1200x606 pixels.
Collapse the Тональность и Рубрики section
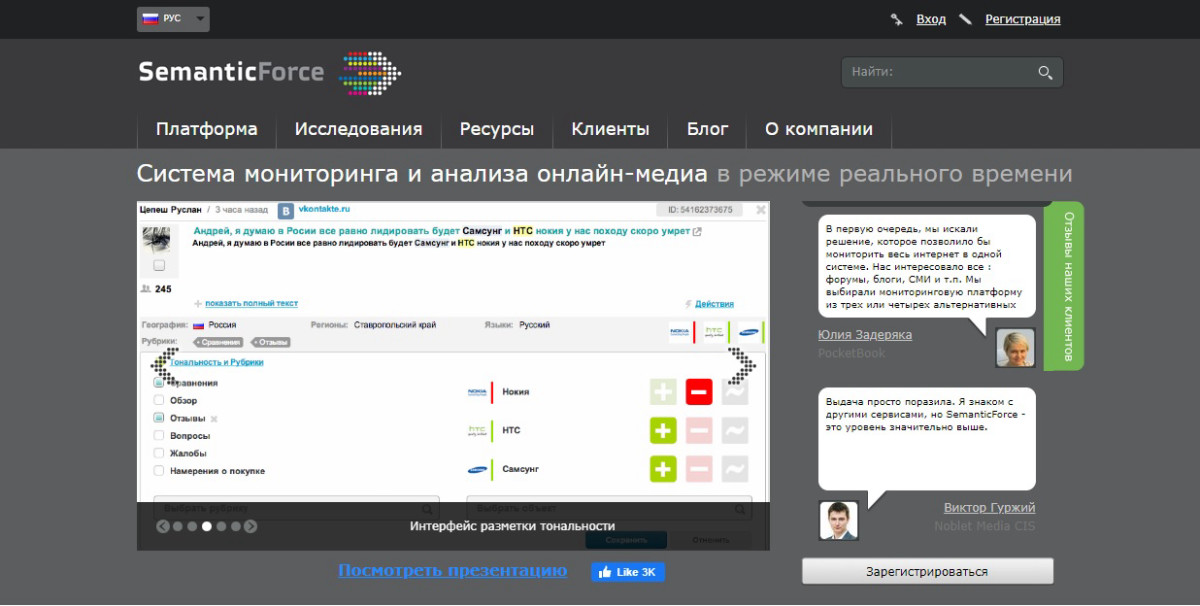[x=217, y=362]
